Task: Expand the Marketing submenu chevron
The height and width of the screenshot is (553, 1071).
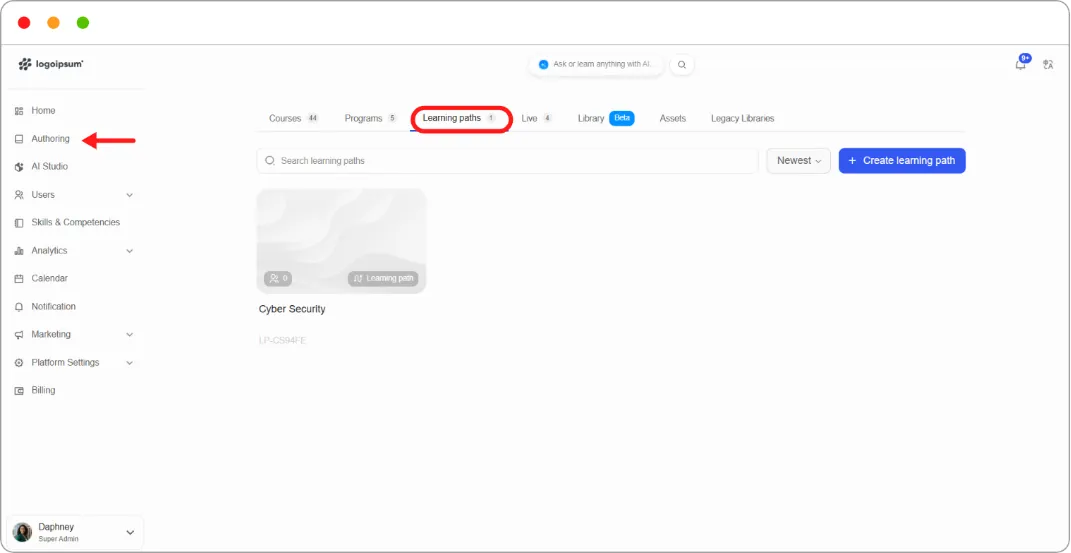Action: [130, 335]
